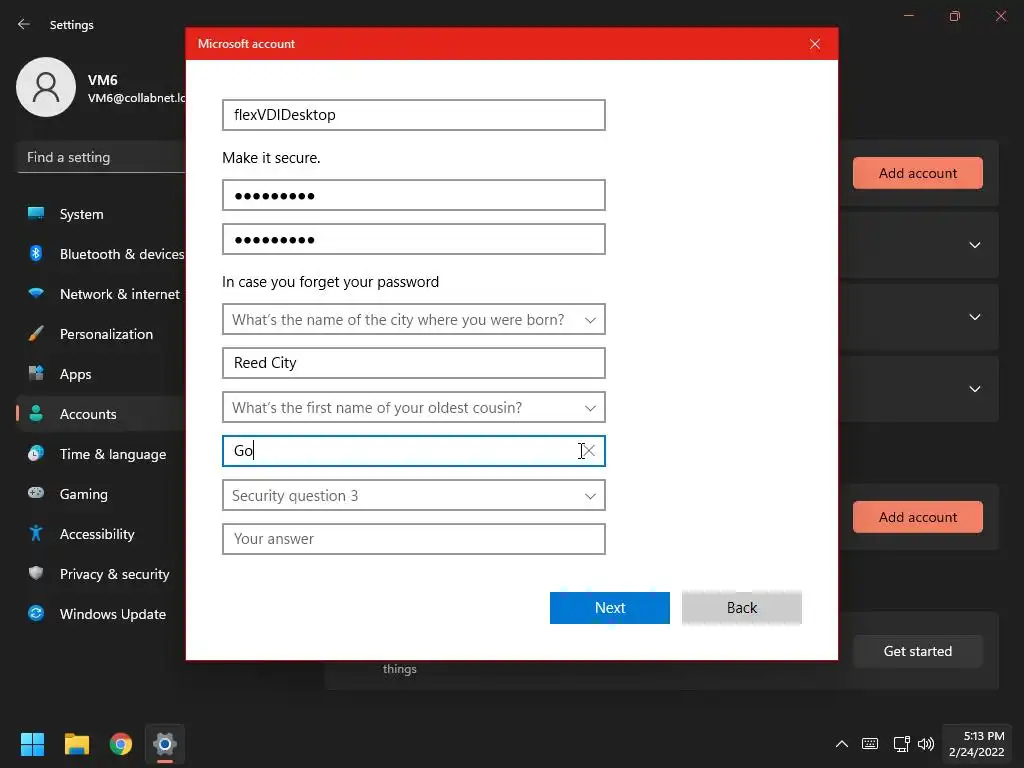
Task: Launch Chrome from the taskbar
Action: pyautogui.click(x=121, y=744)
